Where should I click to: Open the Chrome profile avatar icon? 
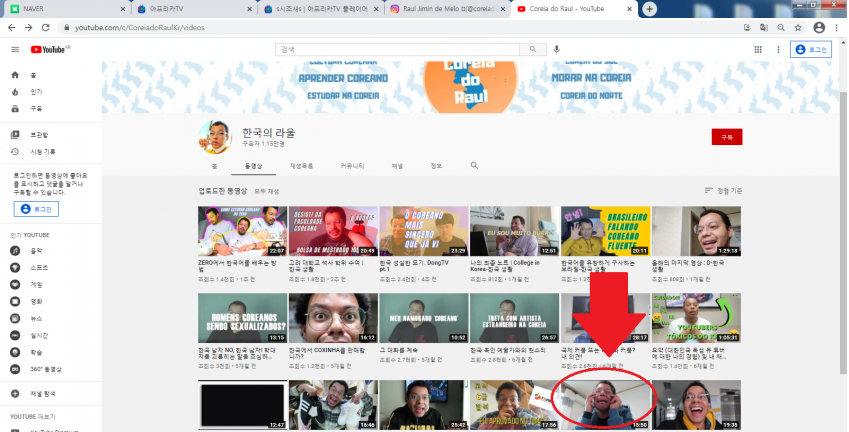point(819,28)
